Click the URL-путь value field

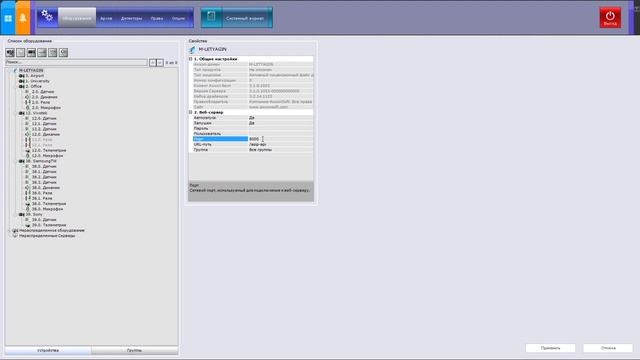[x=281, y=144]
